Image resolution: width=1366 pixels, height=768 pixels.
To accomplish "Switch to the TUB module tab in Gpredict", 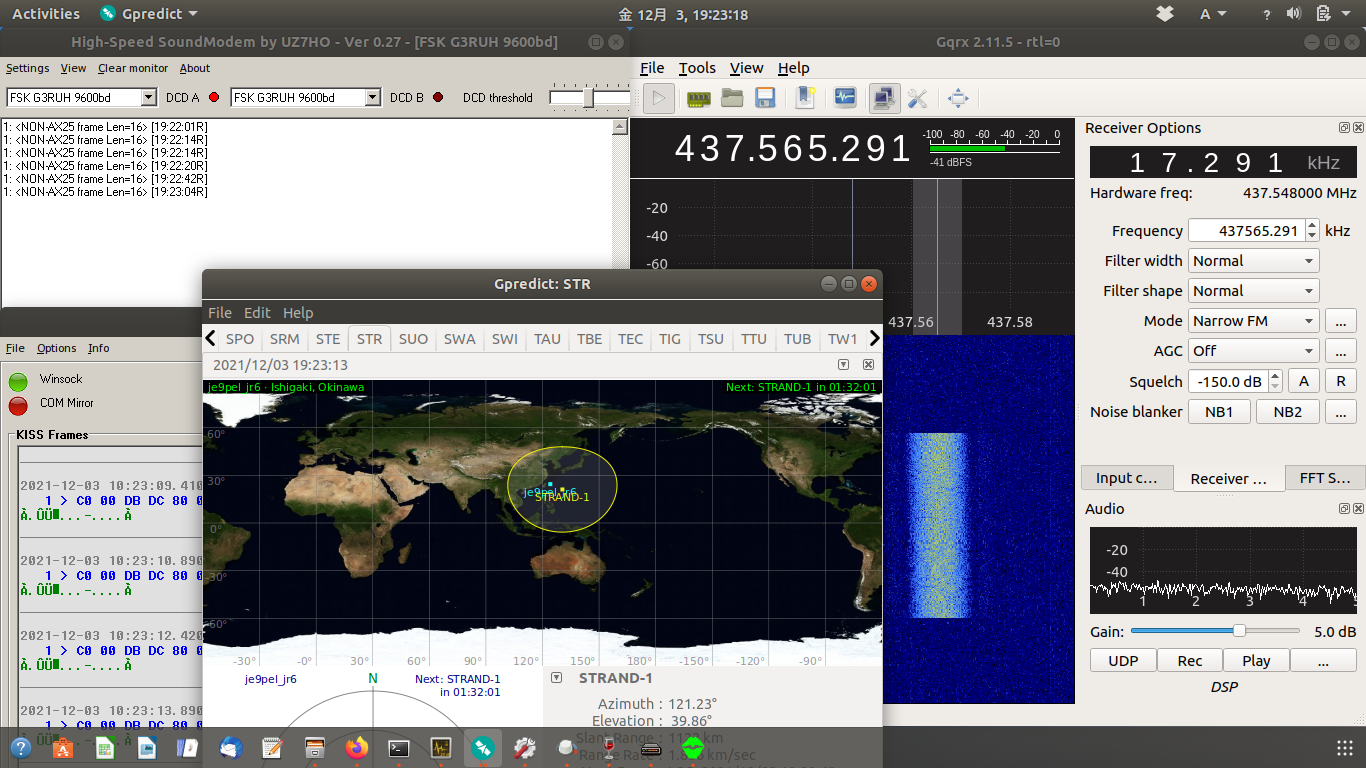I will click(x=798, y=339).
